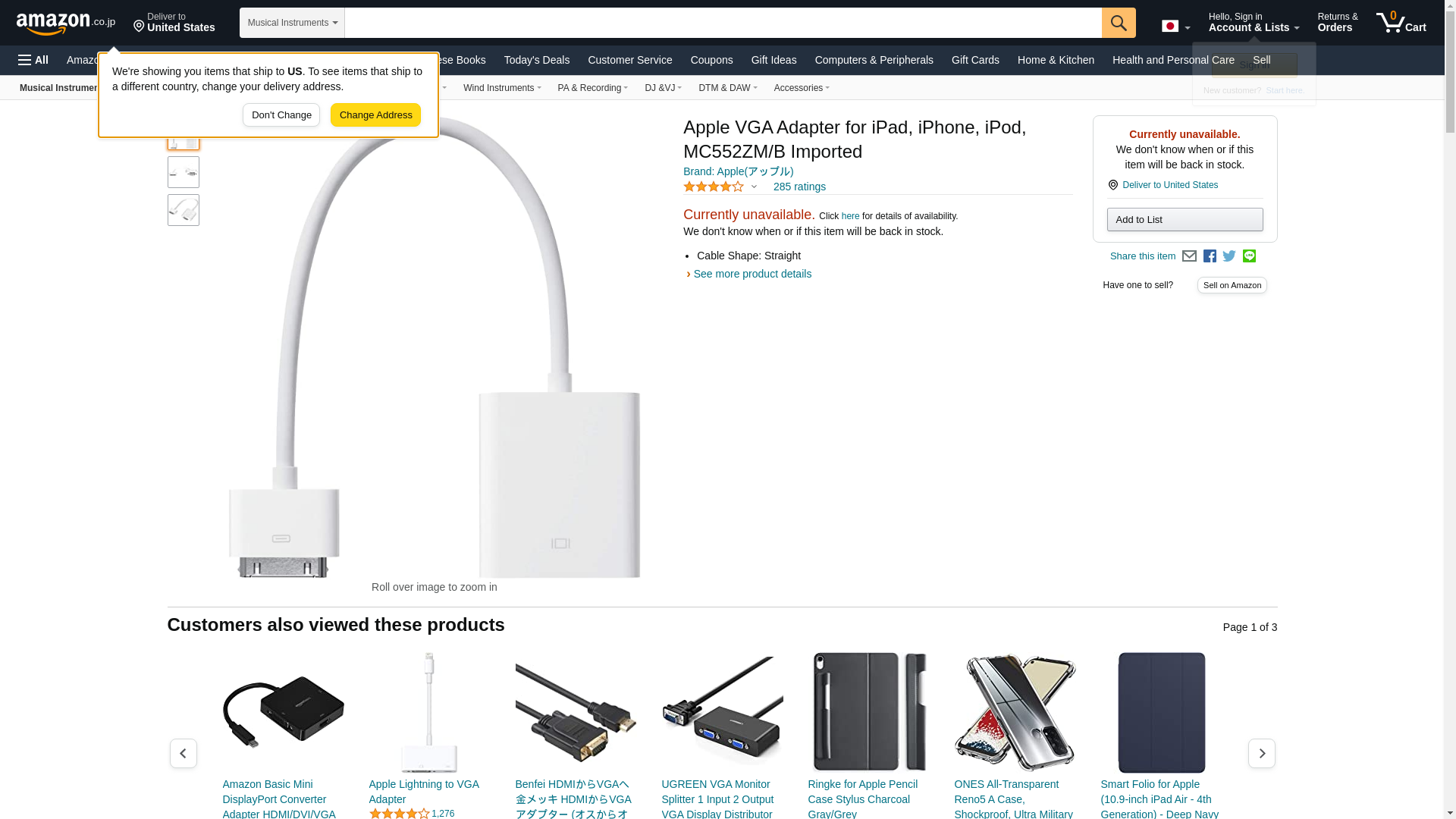Open the Amazon.co.jp home logo
The width and height of the screenshot is (1456, 819).
(x=66, y=24)
